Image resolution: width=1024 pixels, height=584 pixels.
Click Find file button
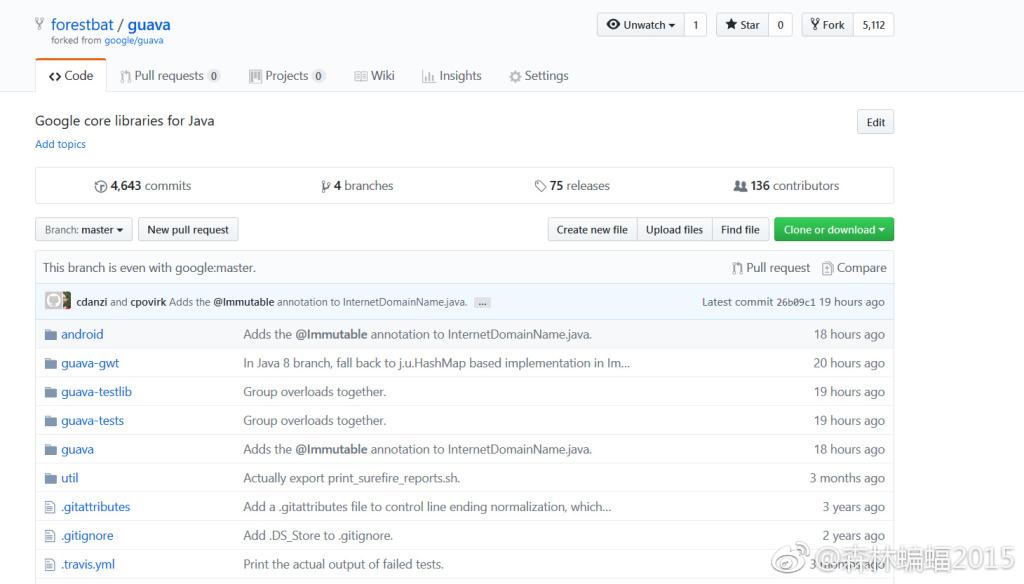[740, 230]
